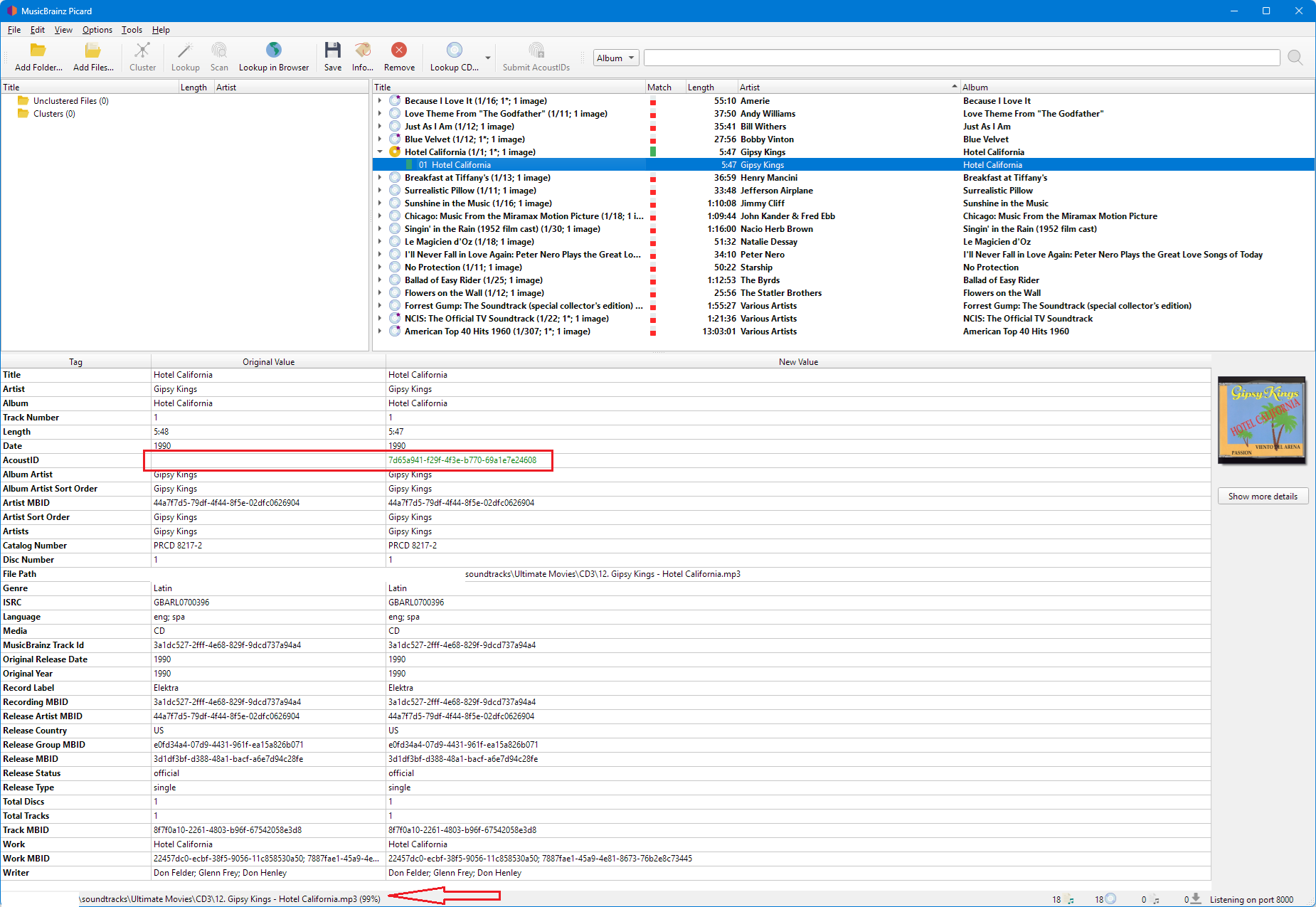Click the search magnifier icon
Screen dimensions: 1316x907
click(1295, 58)
